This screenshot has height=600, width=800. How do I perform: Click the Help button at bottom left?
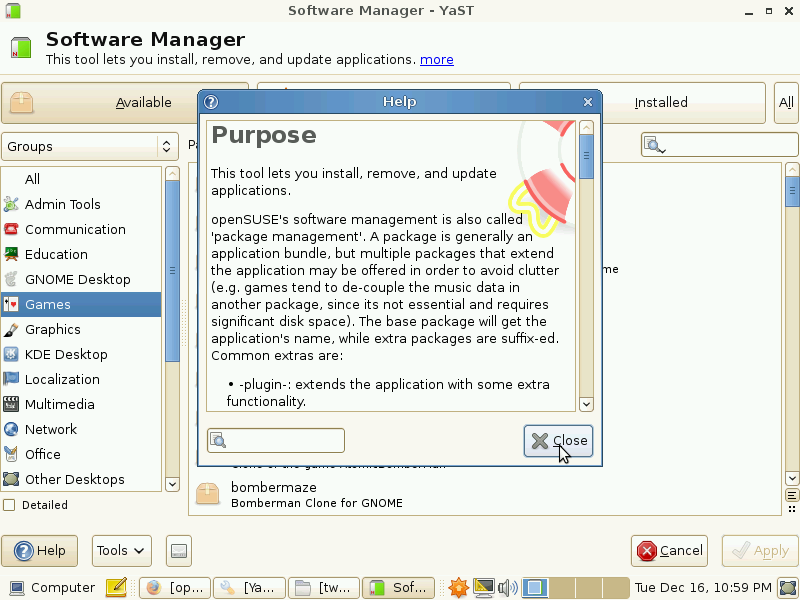click(39, 551)
